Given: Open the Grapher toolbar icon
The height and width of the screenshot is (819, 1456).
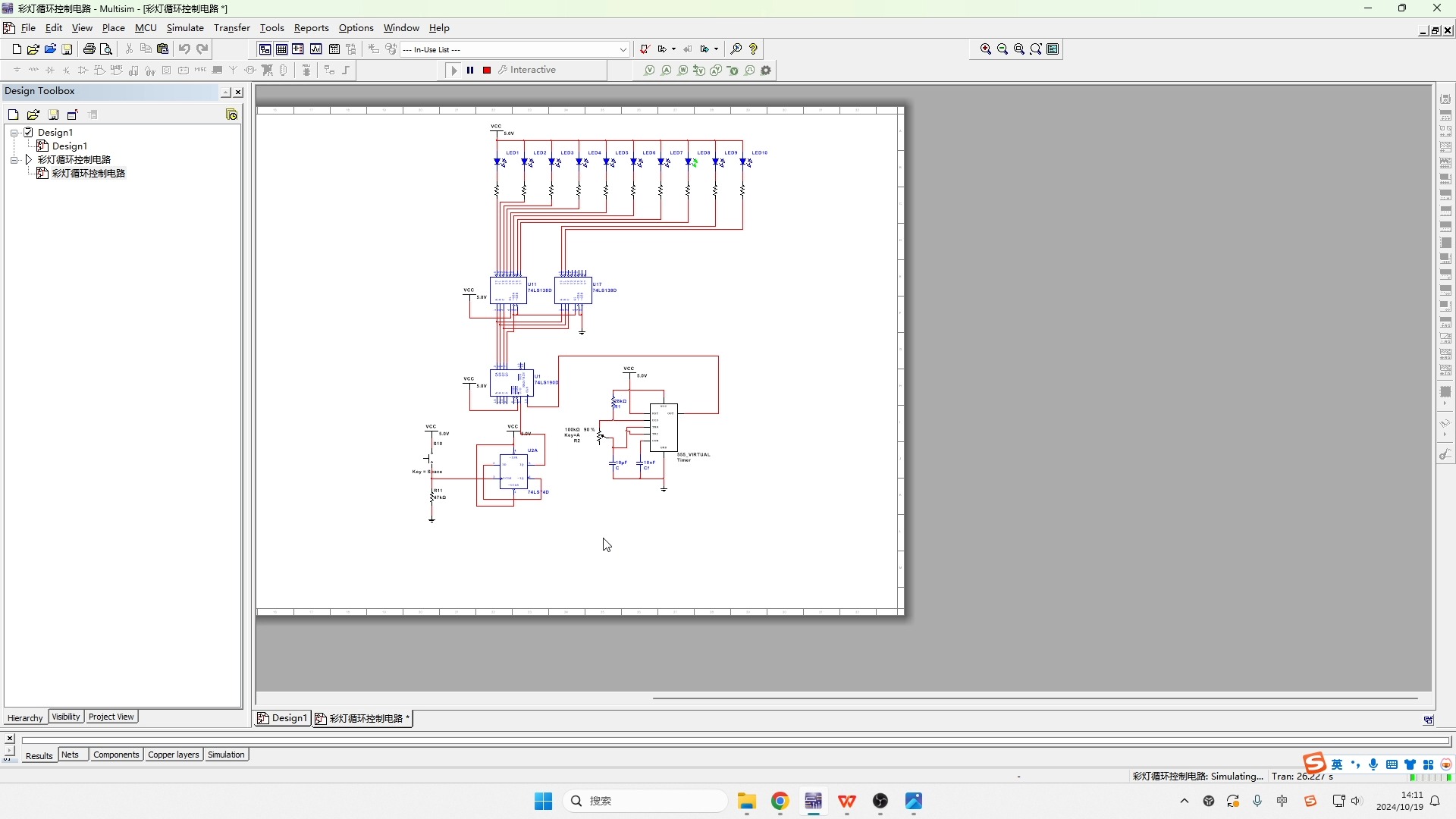Looking at the screenshot, I should click(x=315, y=49).
